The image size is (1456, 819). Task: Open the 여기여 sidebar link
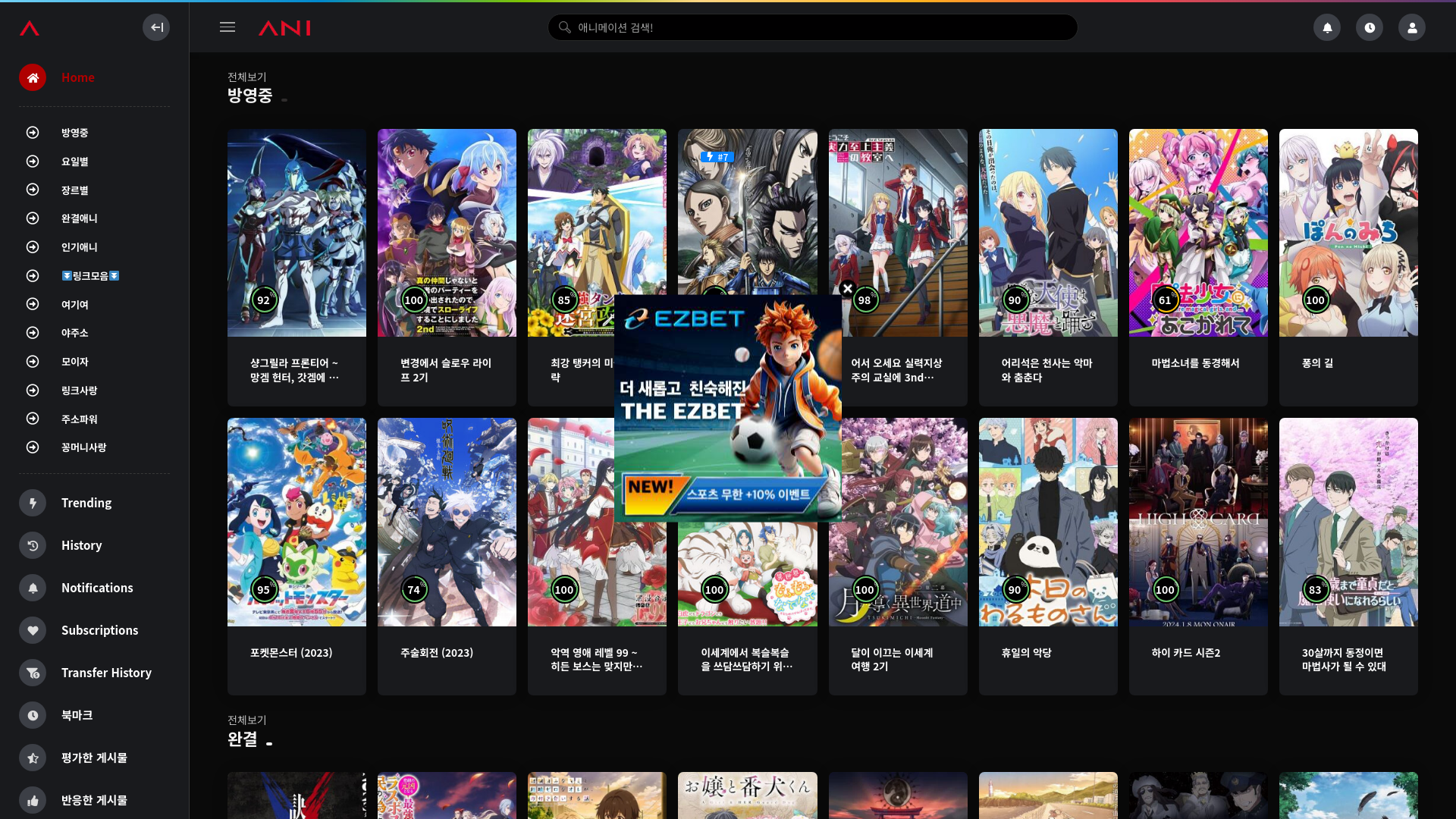click(75, 305)
